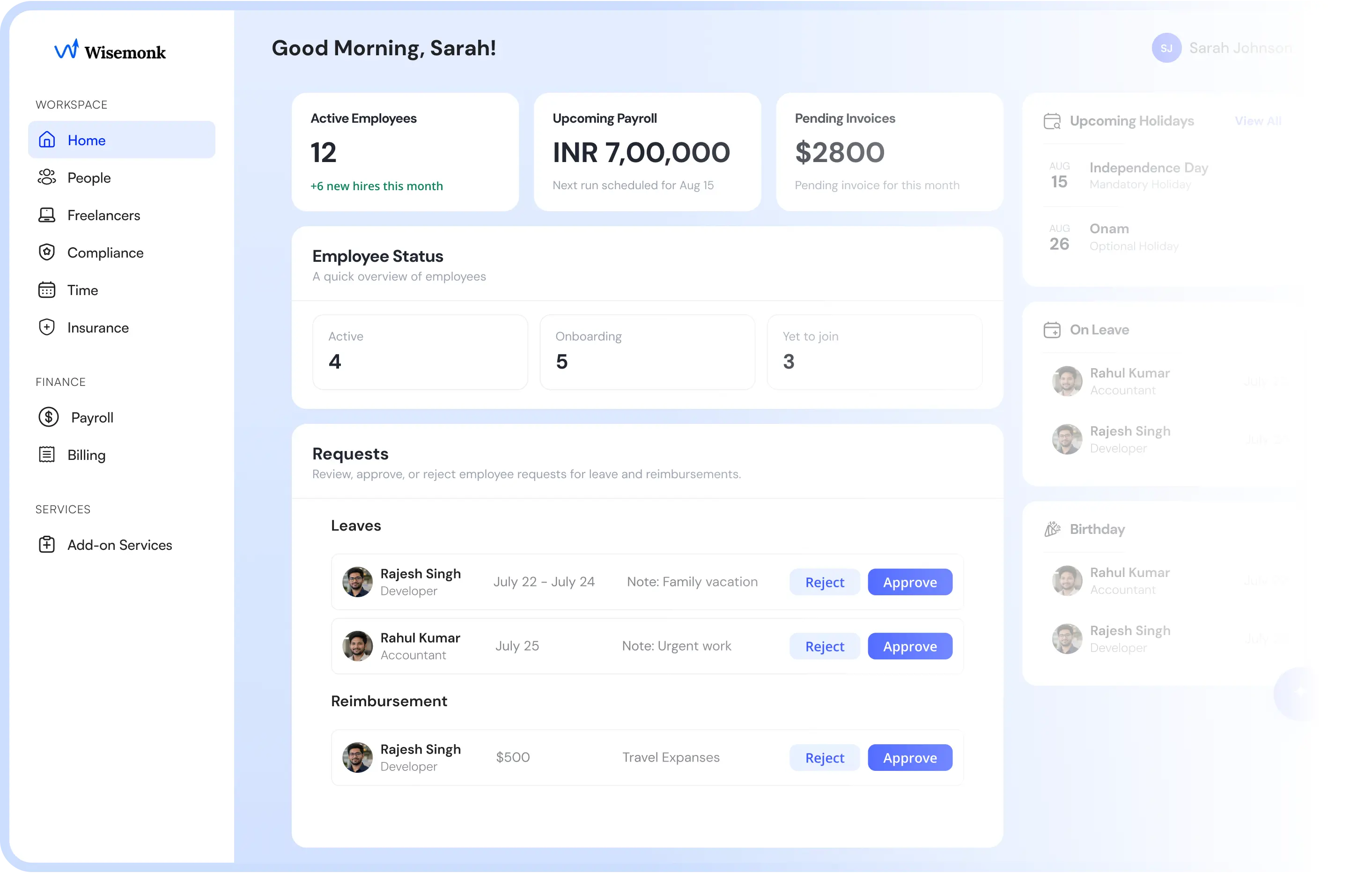Viewport: 1372px width, 873px height.
Task: Select the Yet to join tile
Action: tap(874, 352)
